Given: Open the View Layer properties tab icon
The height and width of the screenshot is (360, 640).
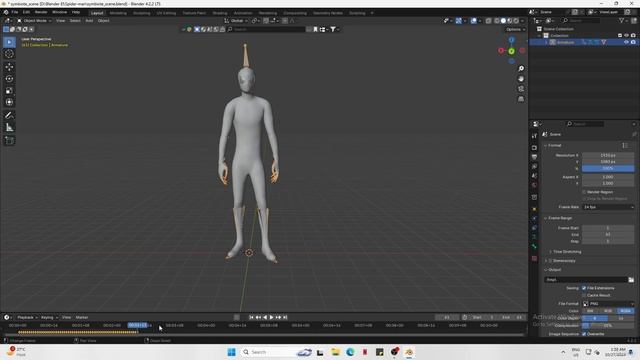Looking at the screenshot, I should coord(534,167).
